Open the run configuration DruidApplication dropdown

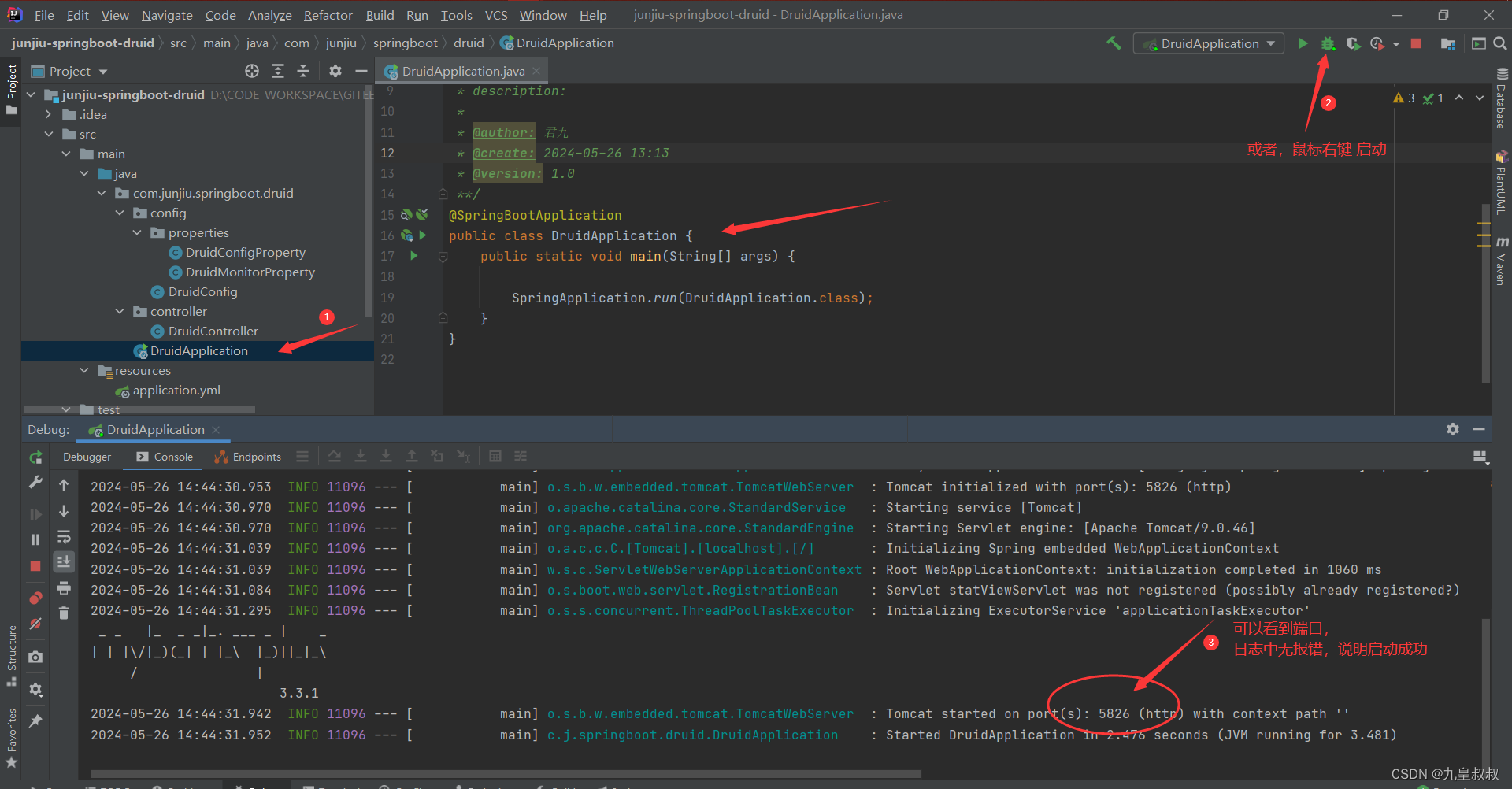click(x=1209, y=43)
